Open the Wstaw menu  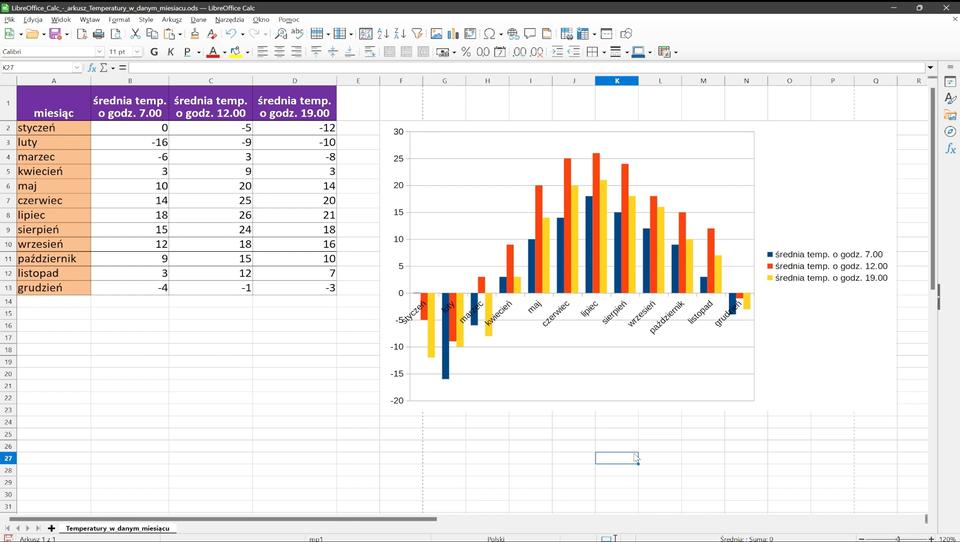[x=90, y=19]
